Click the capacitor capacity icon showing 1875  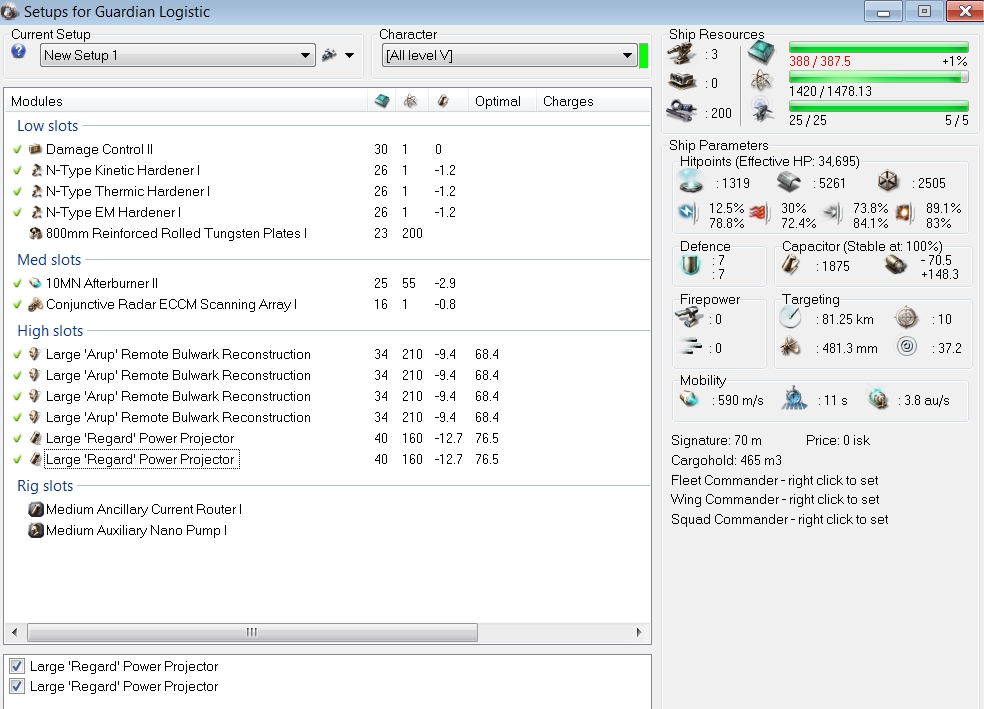coord(791,265)
